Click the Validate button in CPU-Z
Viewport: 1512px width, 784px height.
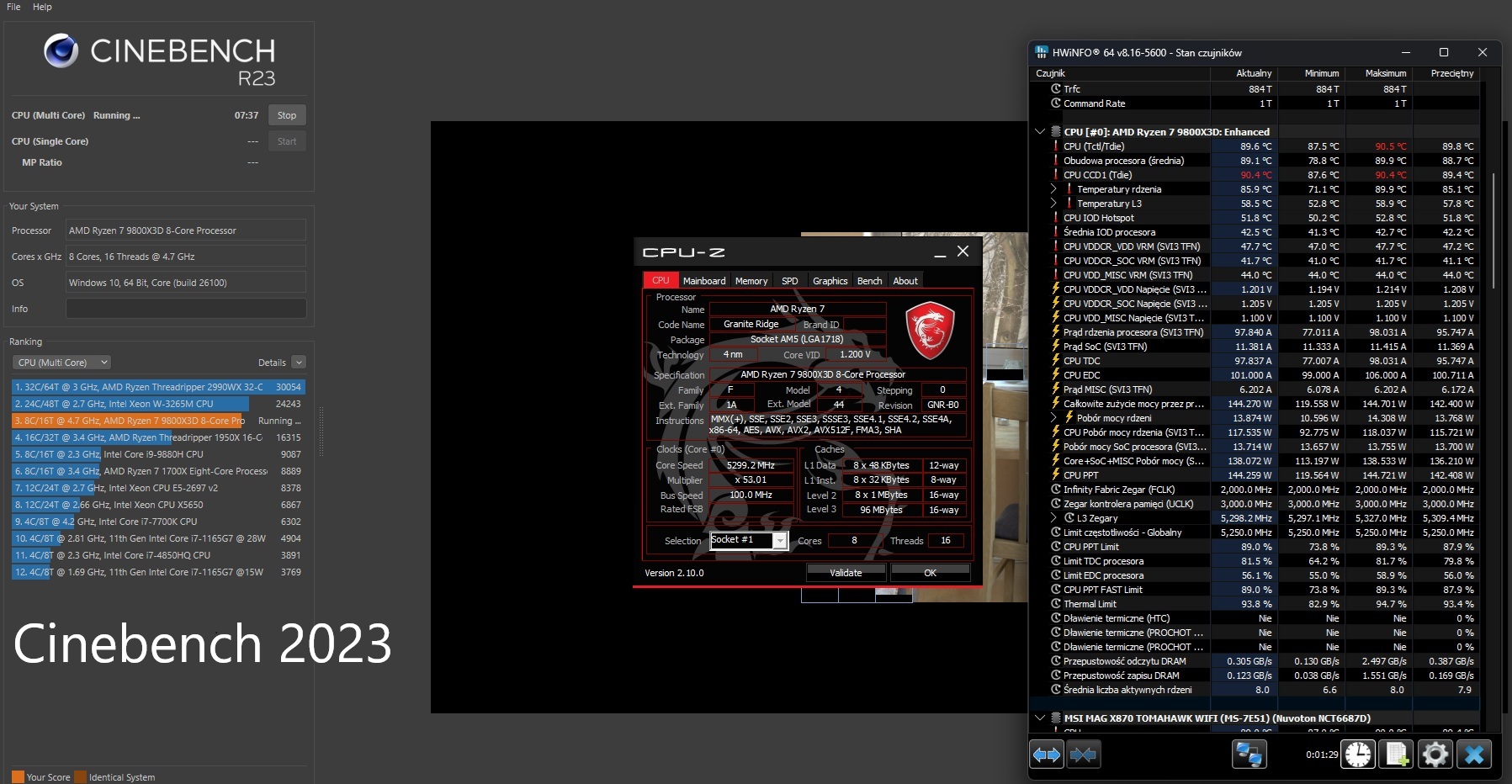(846, 573)
